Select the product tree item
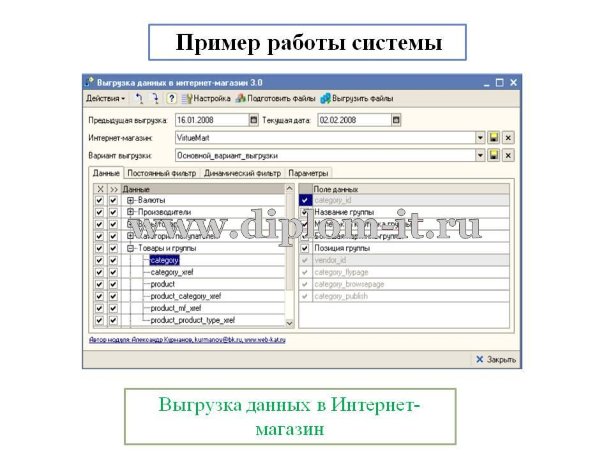 pyautogui.click(x=163, y=284)
